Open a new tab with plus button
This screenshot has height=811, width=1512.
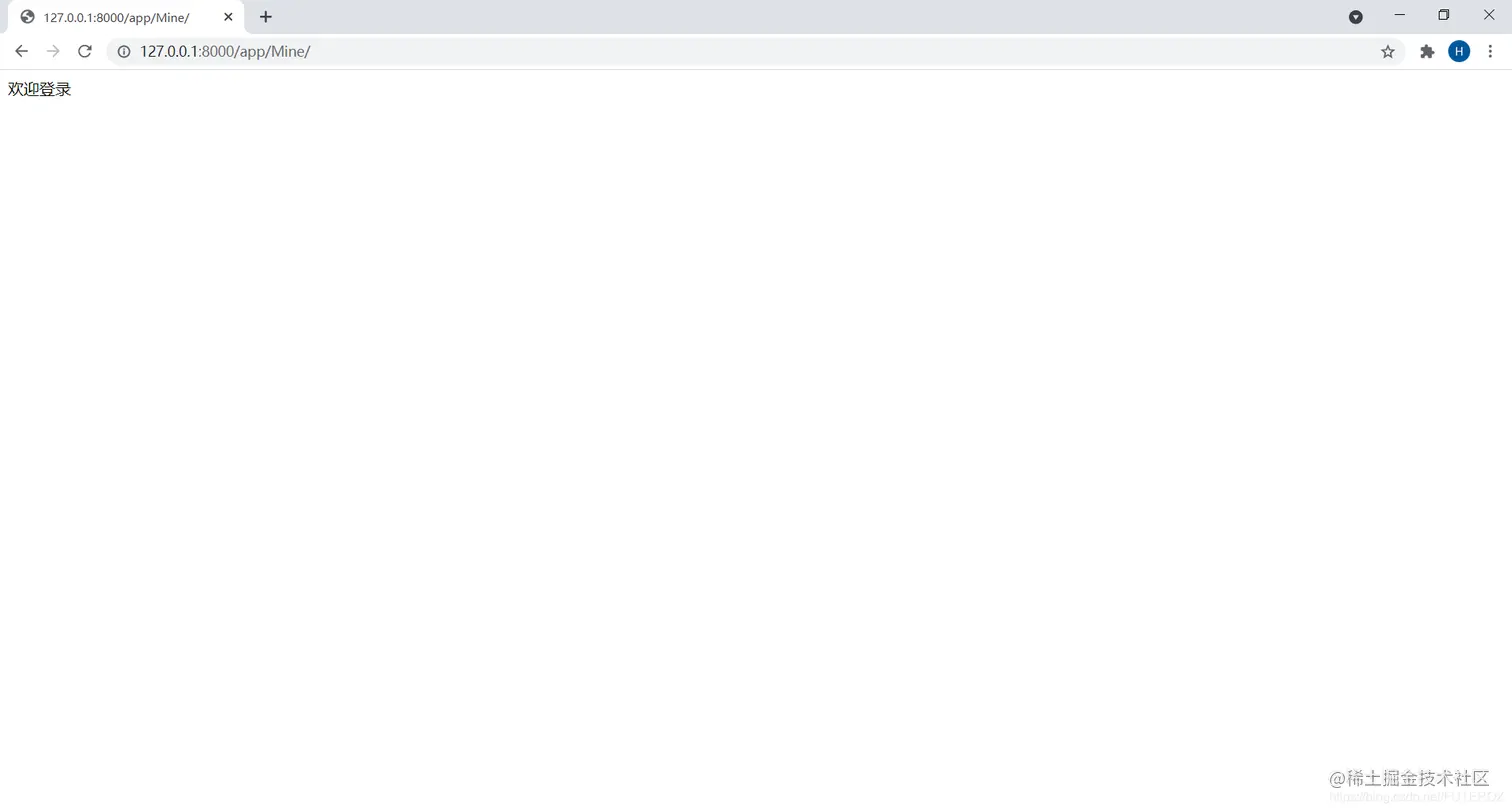(265, 17)
